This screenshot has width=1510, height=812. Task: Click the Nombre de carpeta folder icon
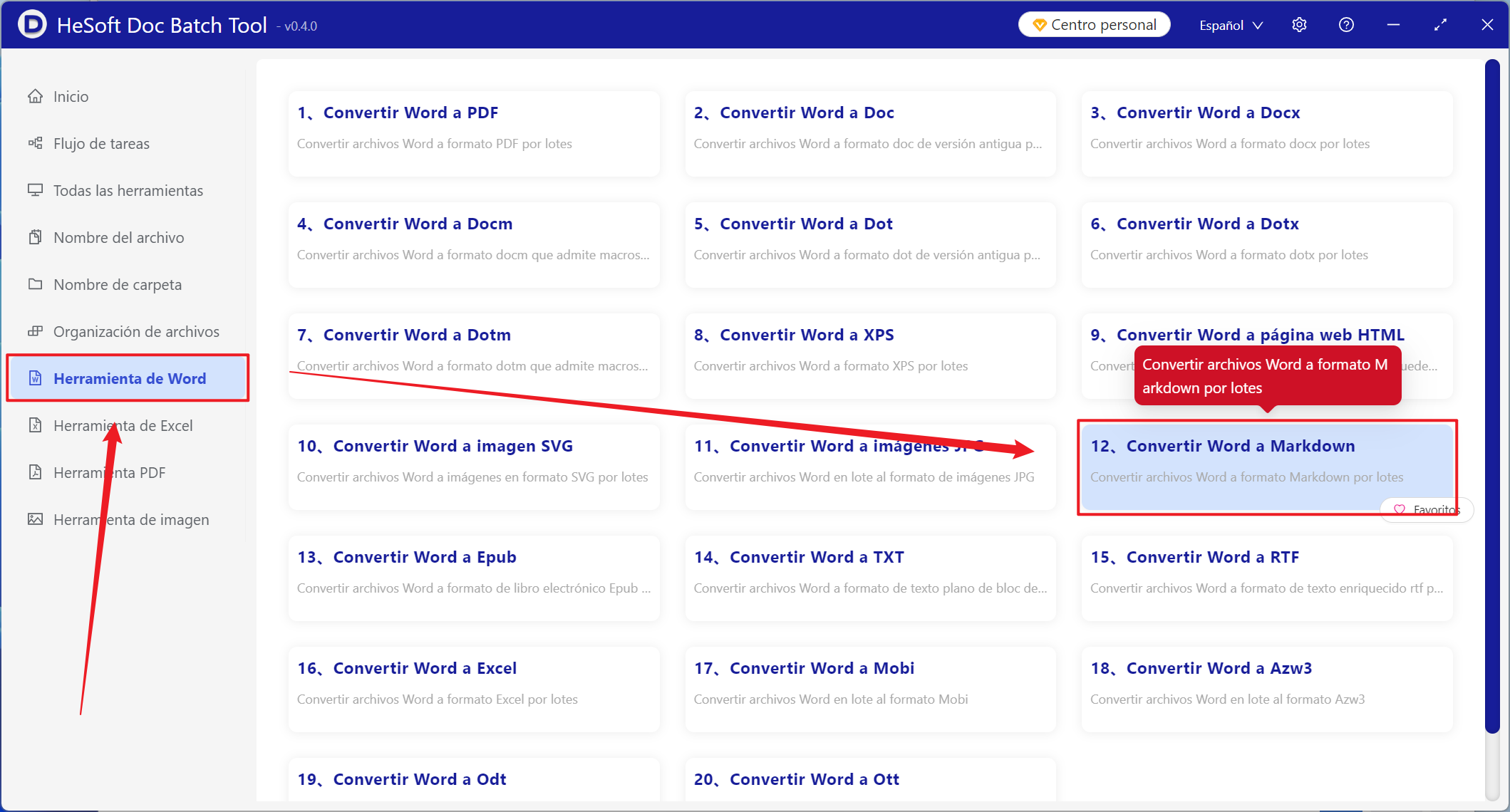click(35, 284)
